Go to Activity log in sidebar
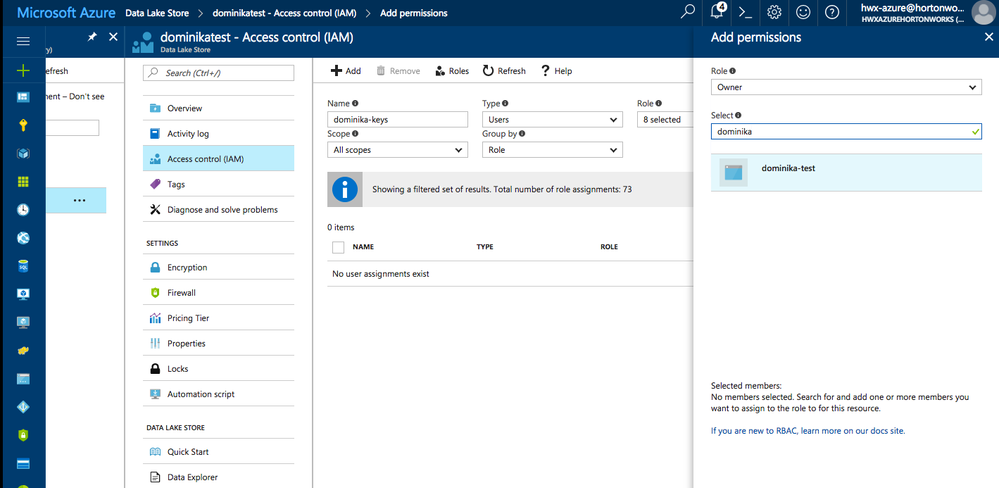 (188, 134)
